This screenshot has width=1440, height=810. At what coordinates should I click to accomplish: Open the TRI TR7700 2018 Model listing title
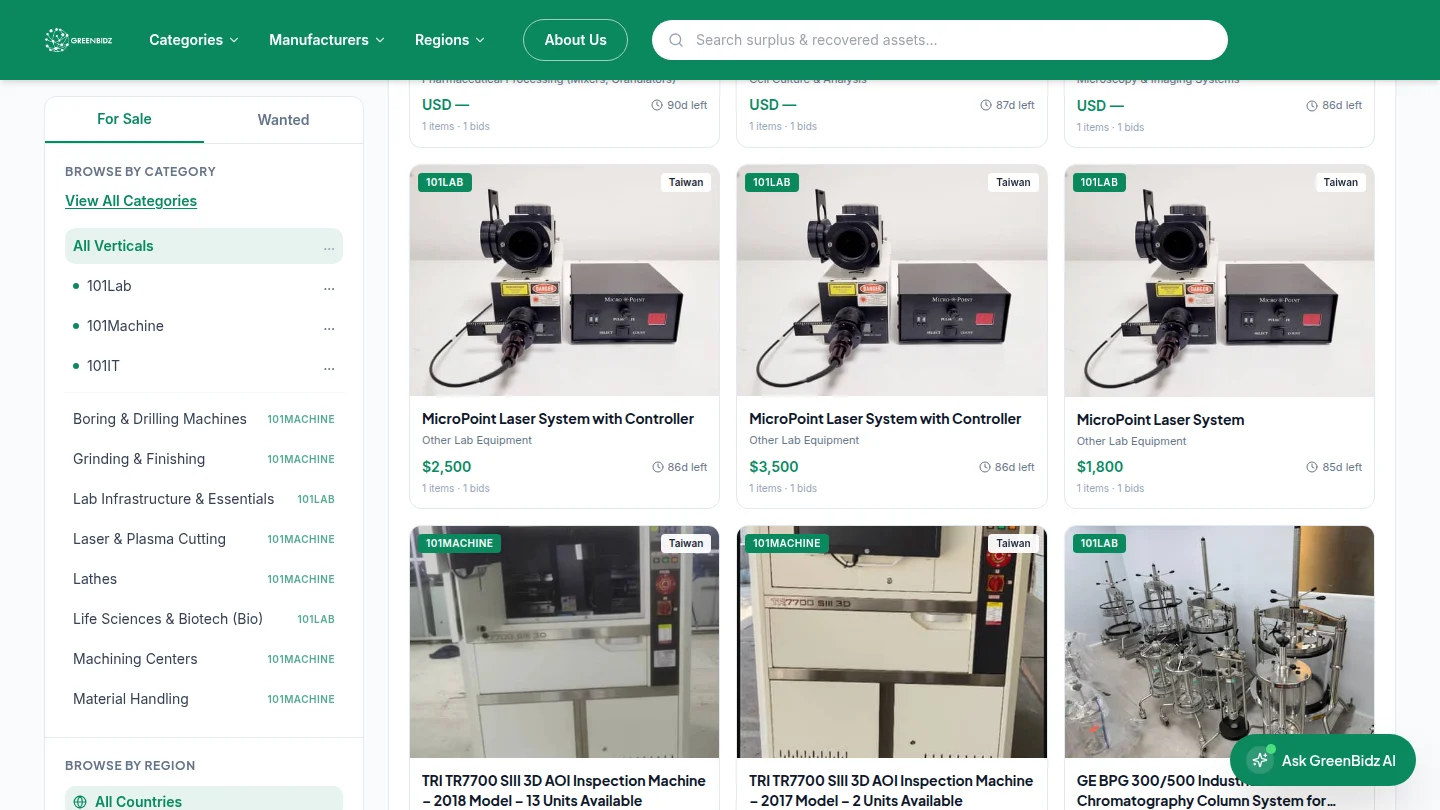coord(564,790)
